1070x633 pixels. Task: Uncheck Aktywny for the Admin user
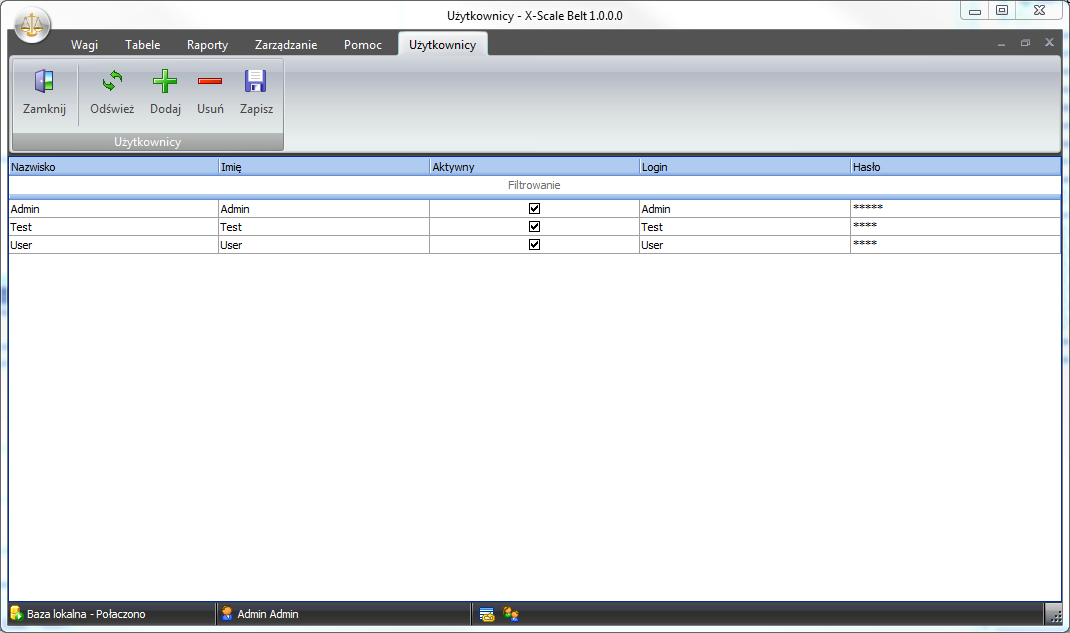point(534,209)
